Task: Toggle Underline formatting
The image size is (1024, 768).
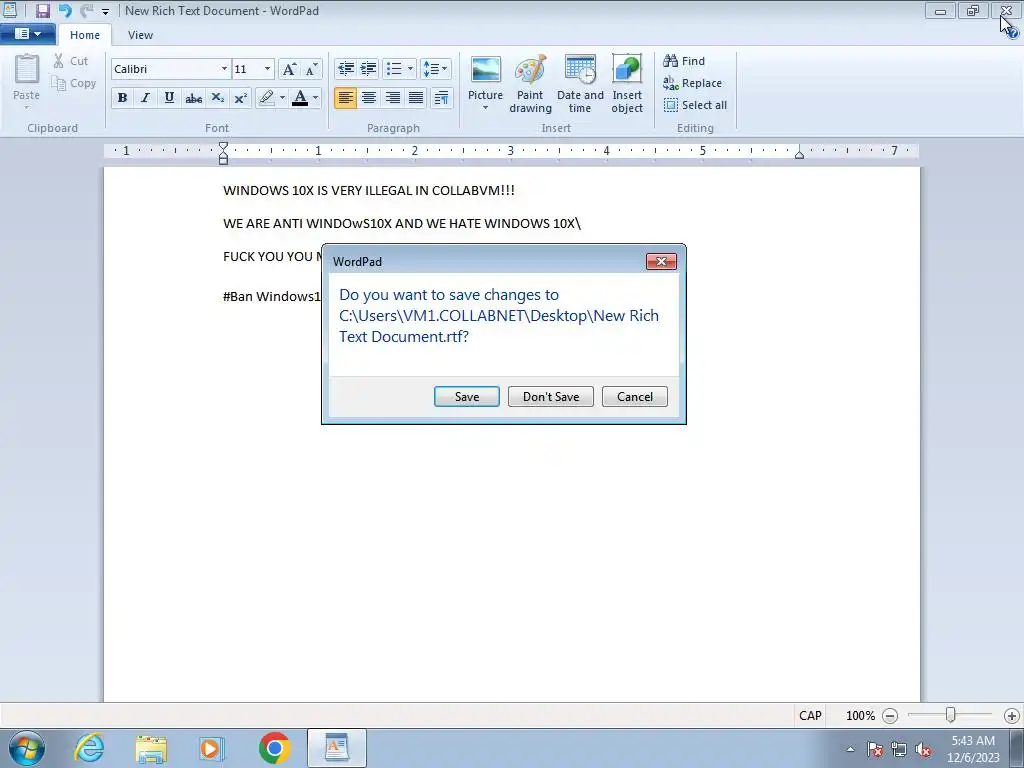Action: tap(169, 98)
